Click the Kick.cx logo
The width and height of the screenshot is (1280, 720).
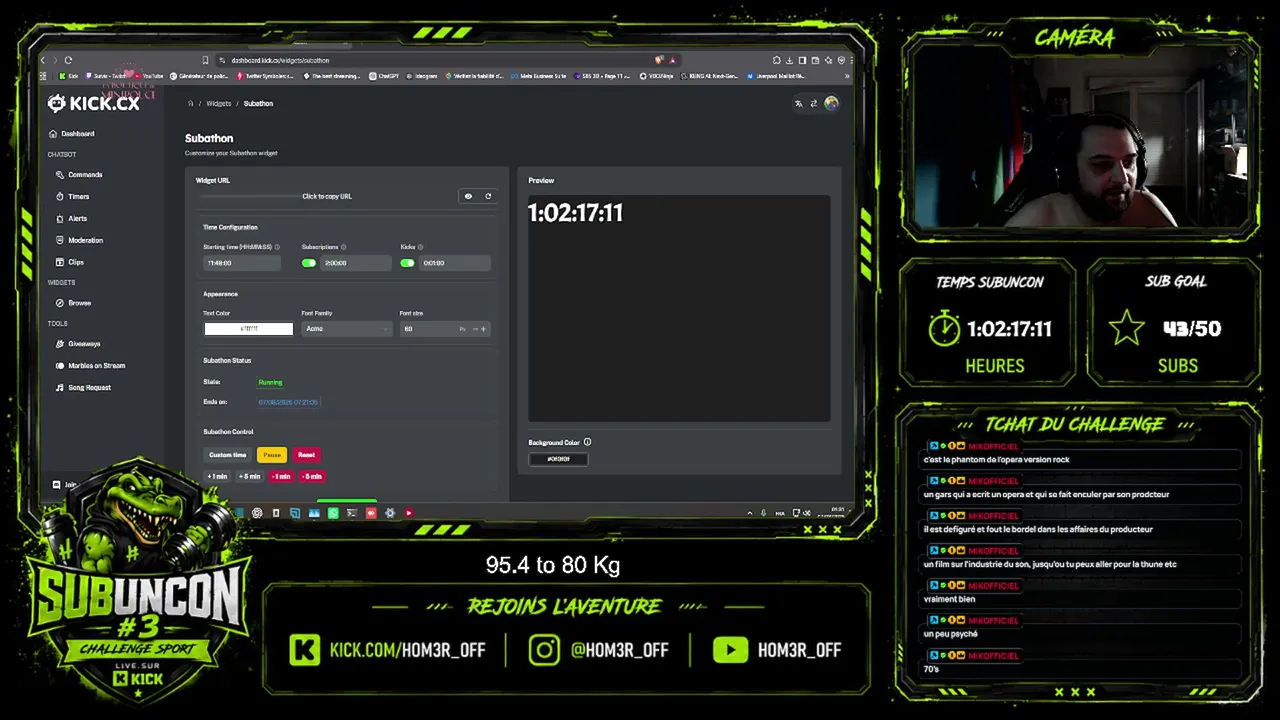click(93, 103)
